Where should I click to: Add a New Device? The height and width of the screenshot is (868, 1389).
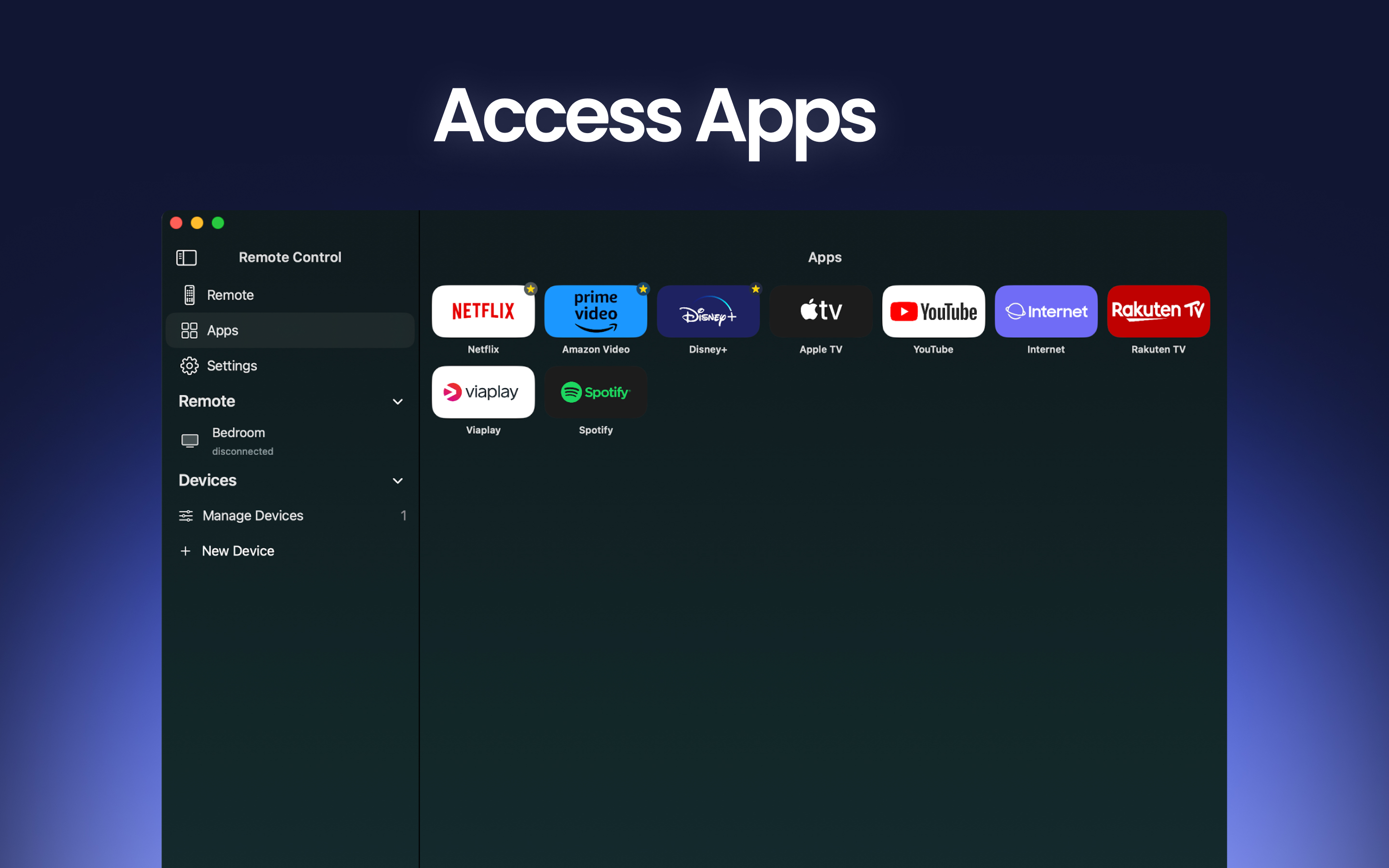pyautogui.click(x=290, y=551)
